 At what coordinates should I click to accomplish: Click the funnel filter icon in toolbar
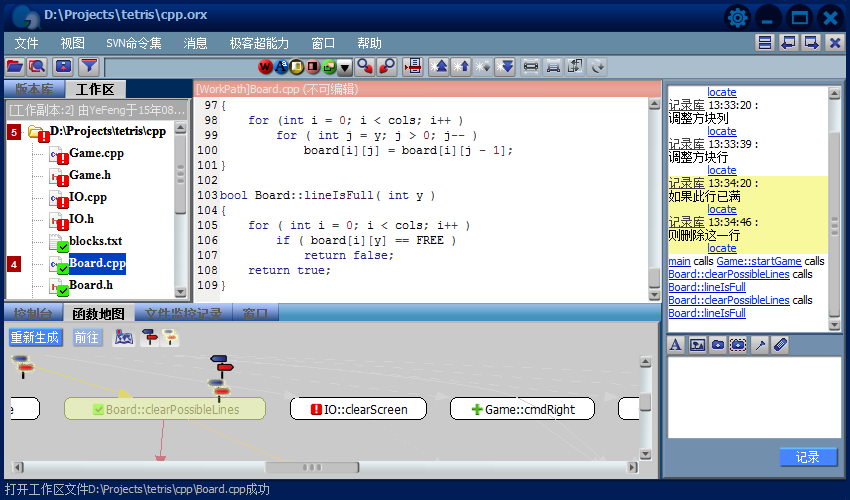[89, 66]
